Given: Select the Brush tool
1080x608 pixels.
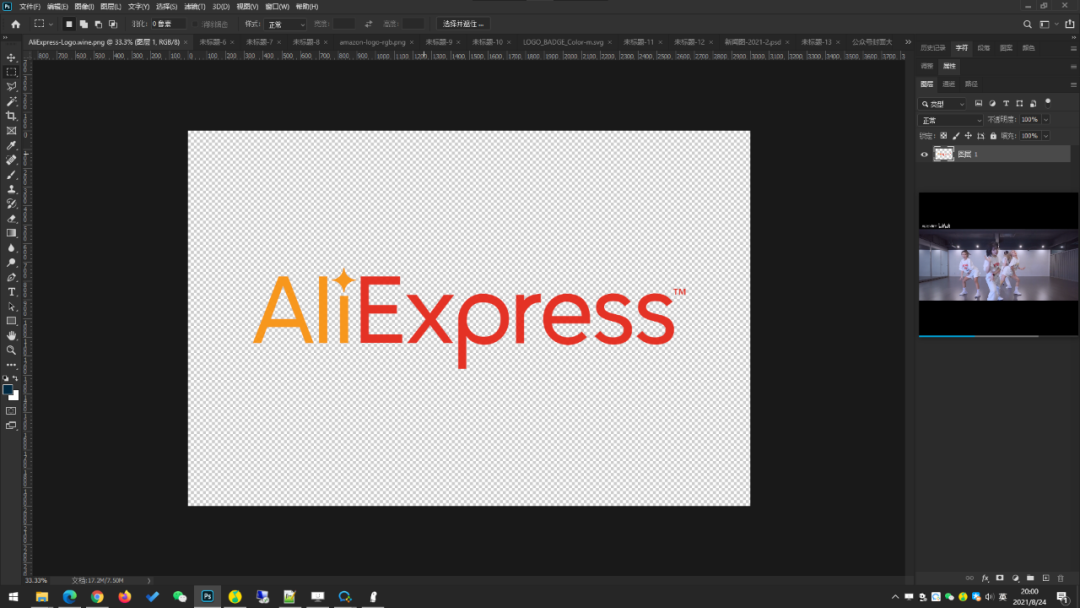Looking at the screenshot, I should 11,174.
